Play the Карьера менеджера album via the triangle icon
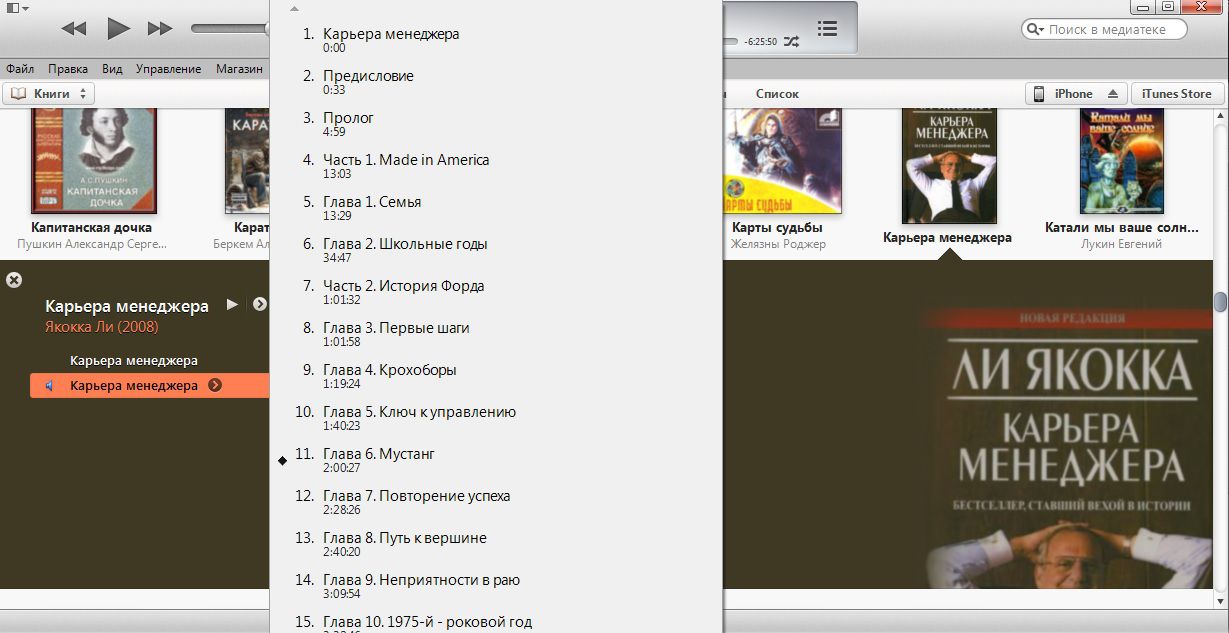Viewport: 1229px width, 633px height. pos(232,305)
